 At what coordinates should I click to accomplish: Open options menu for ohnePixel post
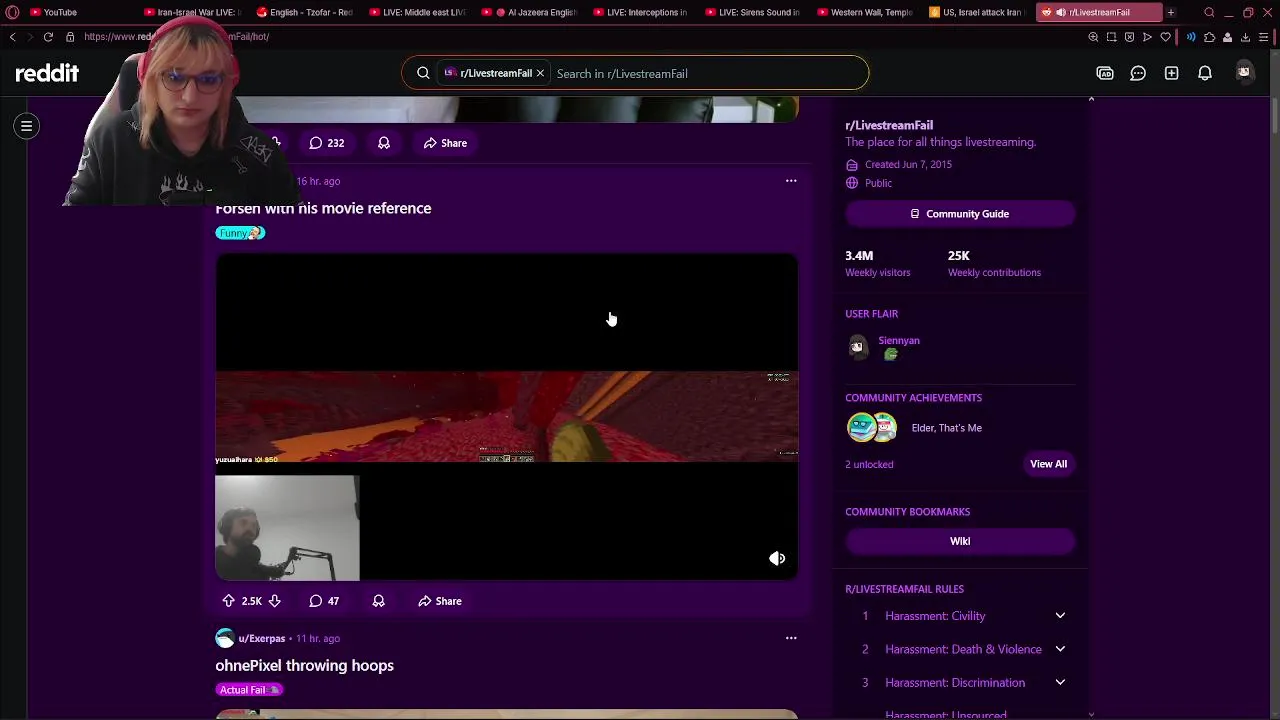[791, 638]
